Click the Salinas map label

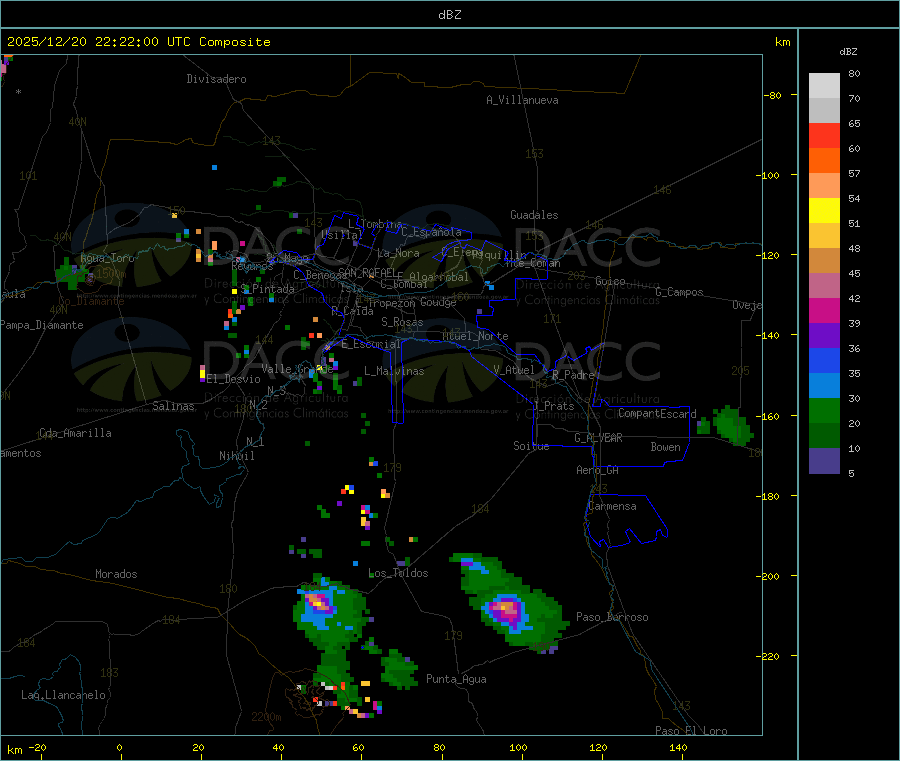(x=173, y=406)
